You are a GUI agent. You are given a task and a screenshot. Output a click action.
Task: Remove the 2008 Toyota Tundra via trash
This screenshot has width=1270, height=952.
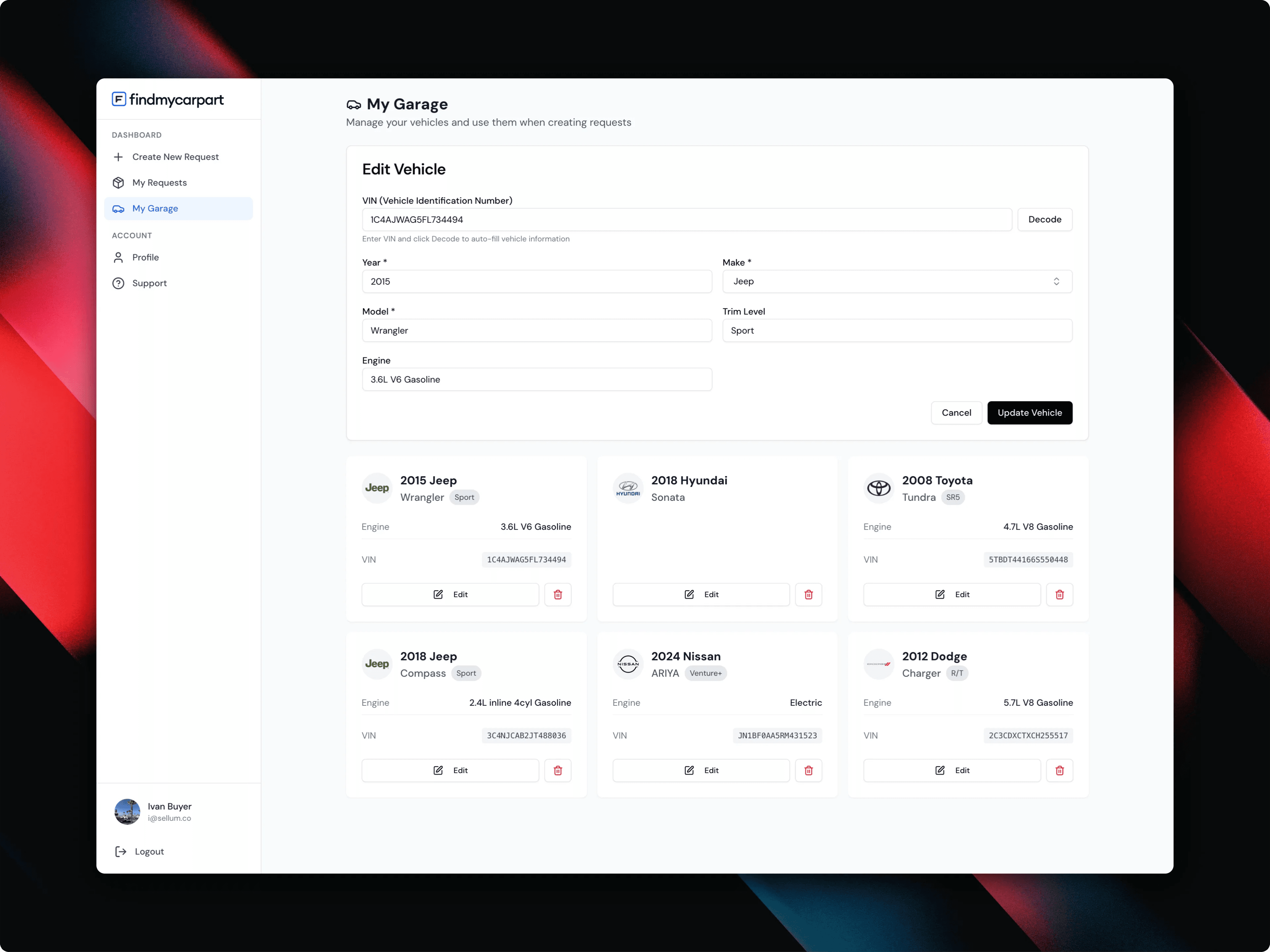click(x=1059, y=594)
